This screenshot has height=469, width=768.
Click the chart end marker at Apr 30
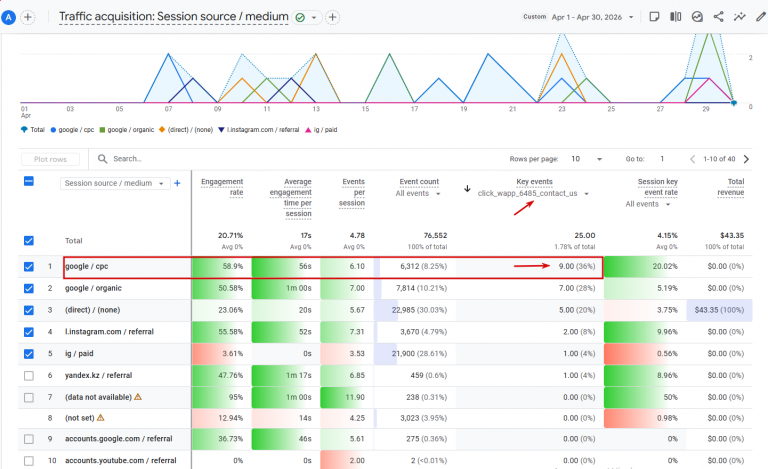click(733, 103)
